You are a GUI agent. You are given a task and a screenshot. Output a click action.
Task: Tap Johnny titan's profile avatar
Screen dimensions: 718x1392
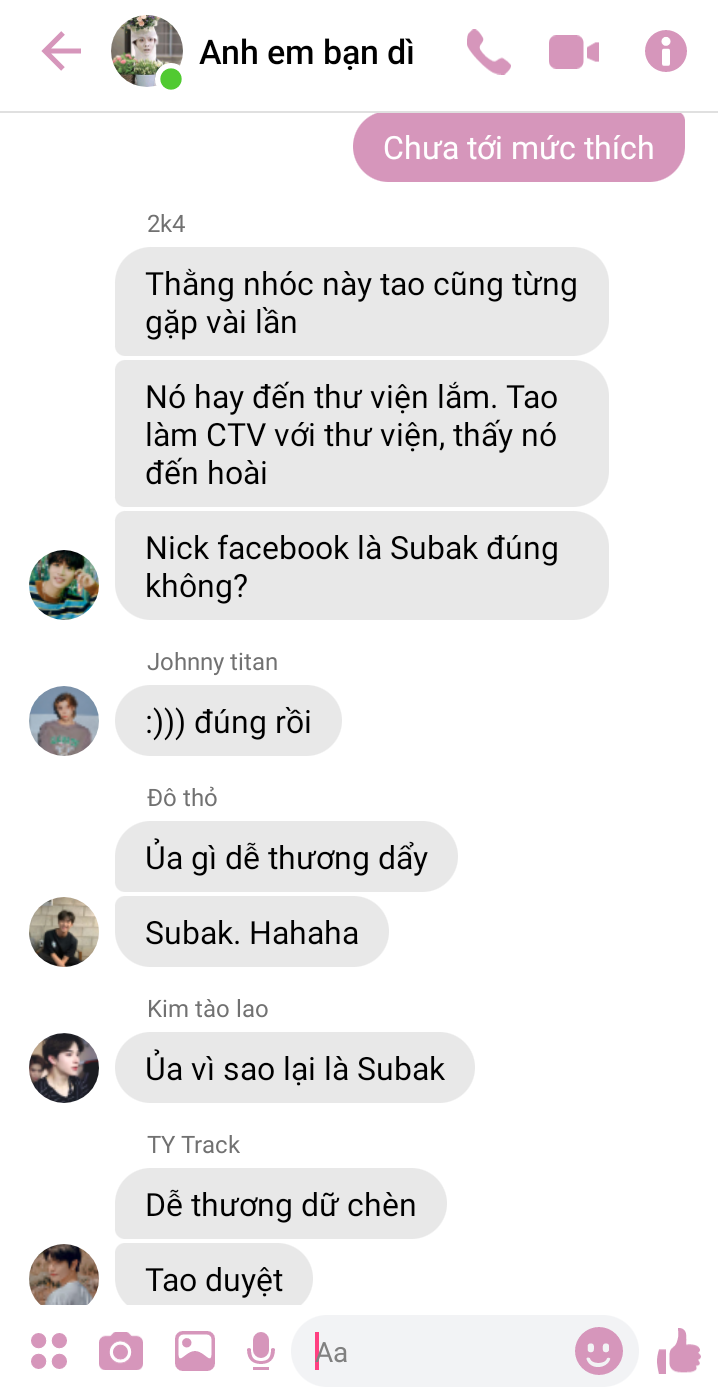pyautogui.click(x=64, y=720)
